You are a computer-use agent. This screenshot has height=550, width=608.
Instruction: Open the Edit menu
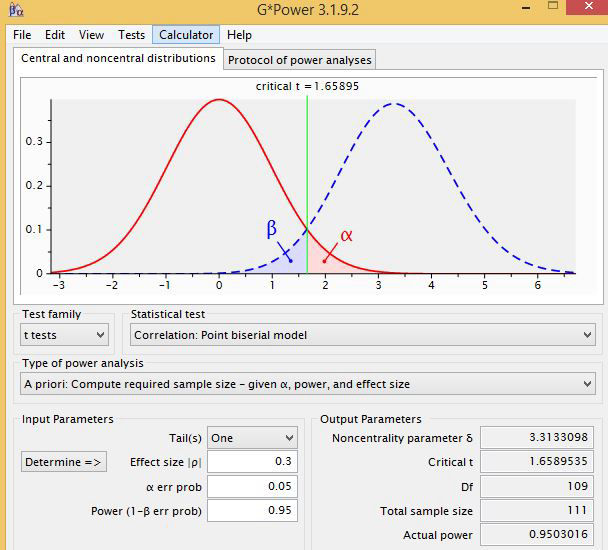point(55,34)
